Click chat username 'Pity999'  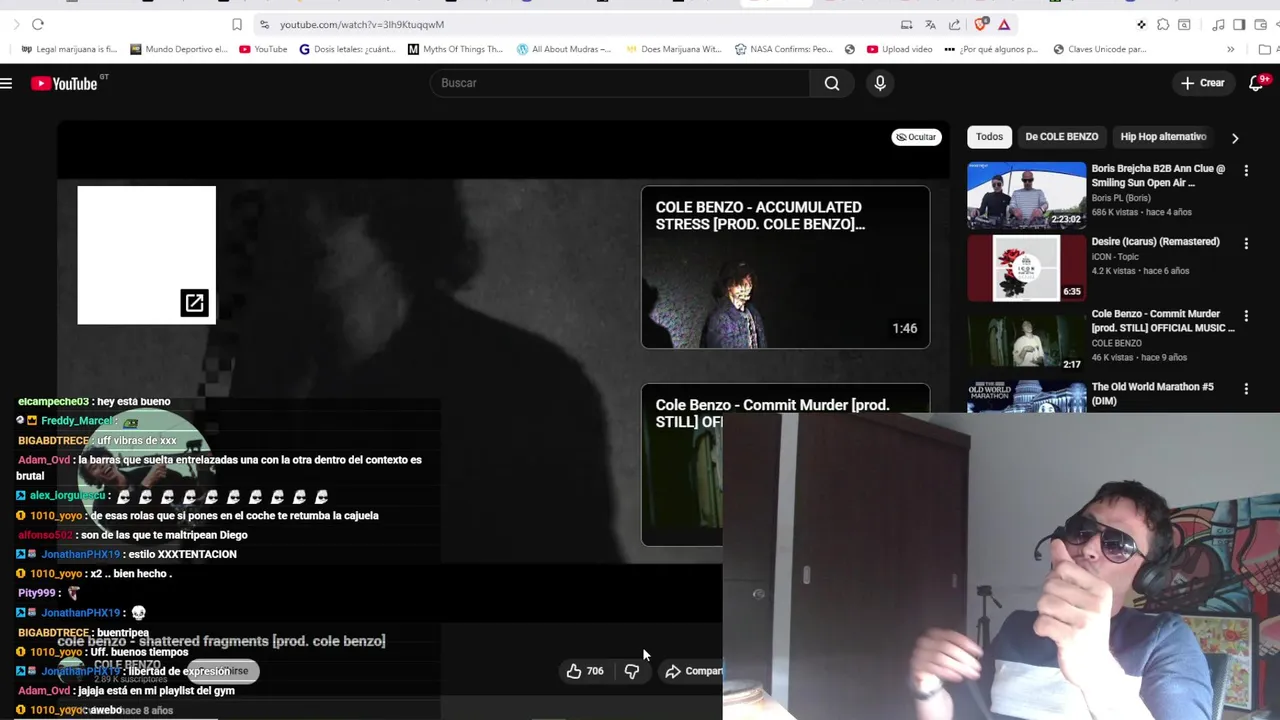click(x=37, y=593)
